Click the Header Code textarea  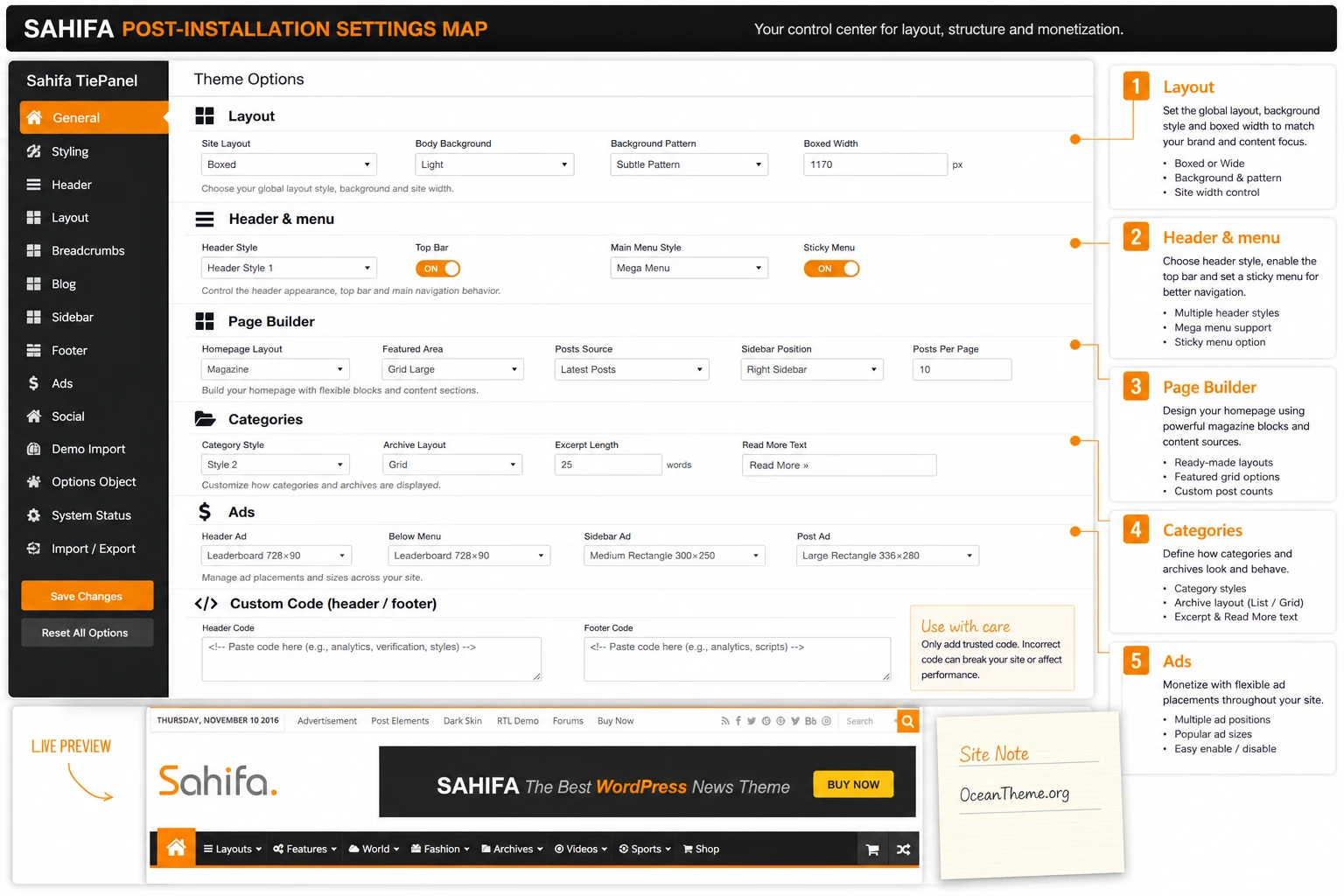tap(371, 659)
